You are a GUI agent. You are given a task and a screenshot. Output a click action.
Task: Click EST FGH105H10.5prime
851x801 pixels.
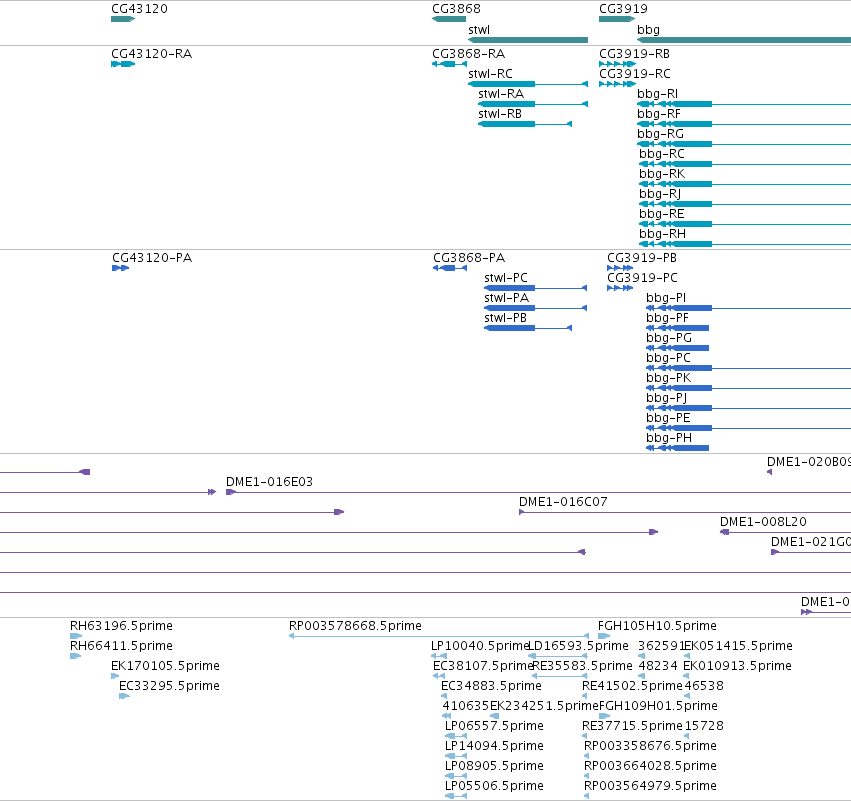click(657, 626)
